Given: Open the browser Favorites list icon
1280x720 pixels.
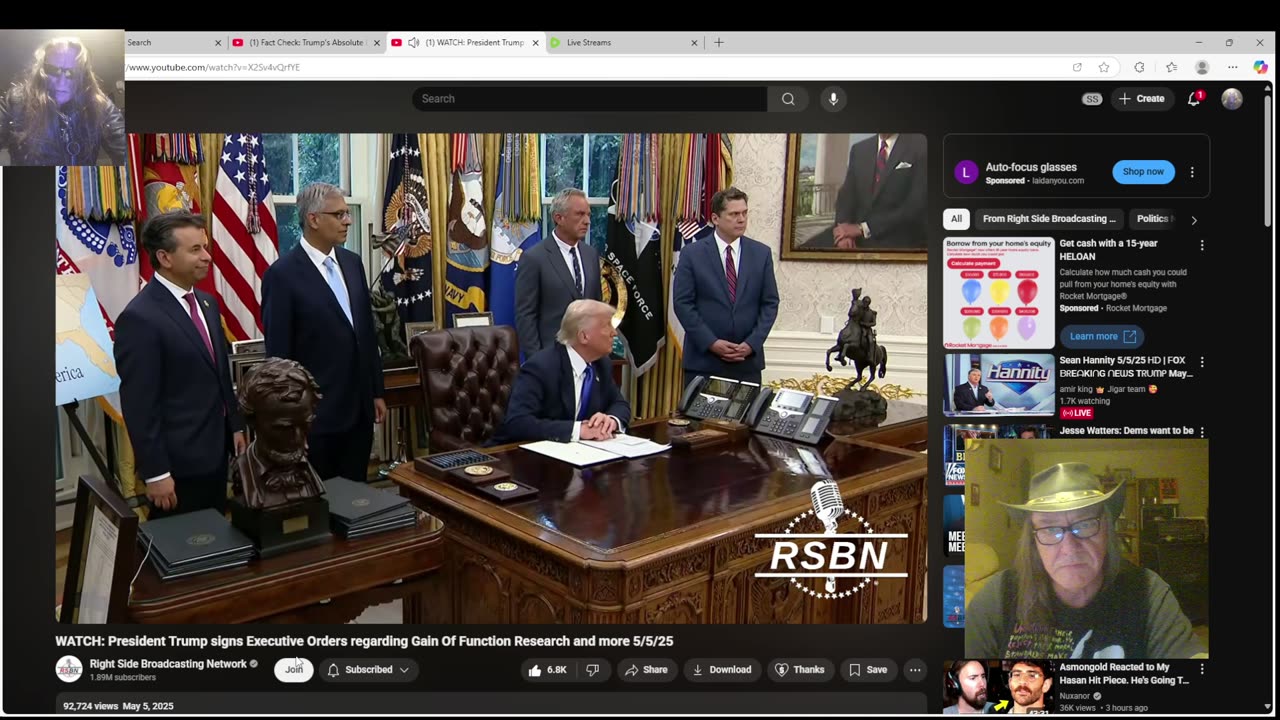Looking at the screenshot, I should click(1171, 67).
